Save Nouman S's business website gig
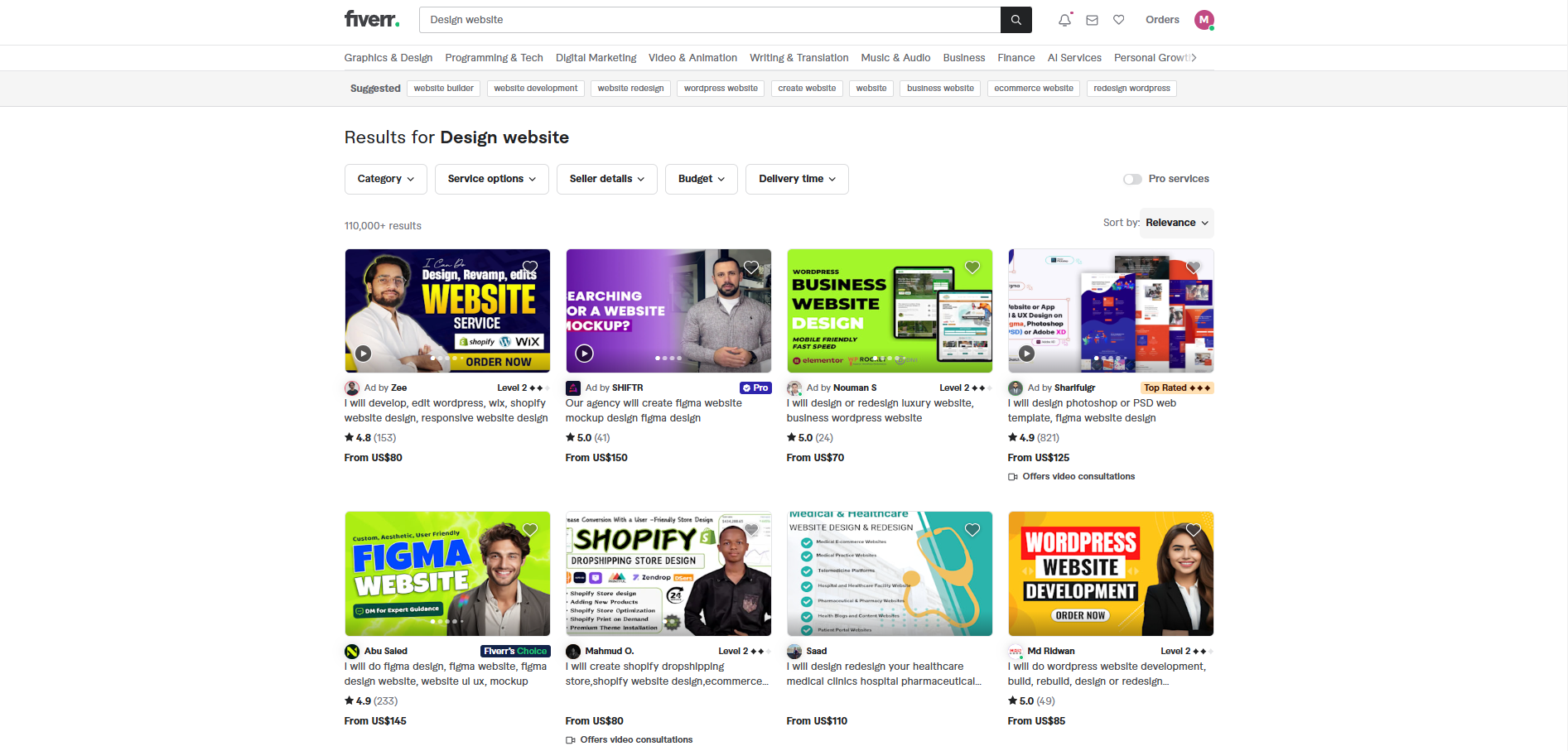Viewport: 1568px width, 751px height. click(x=972, y=267)
